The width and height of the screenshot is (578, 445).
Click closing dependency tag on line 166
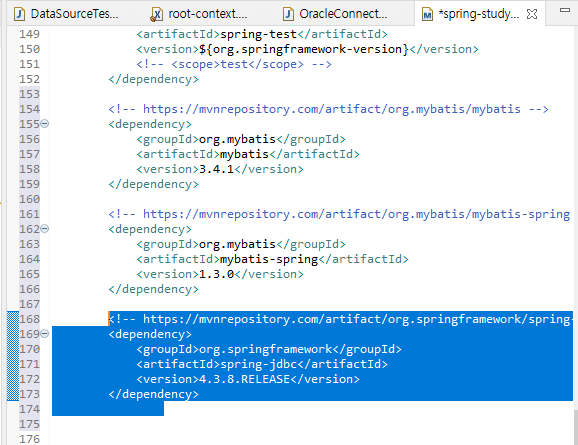153,289
